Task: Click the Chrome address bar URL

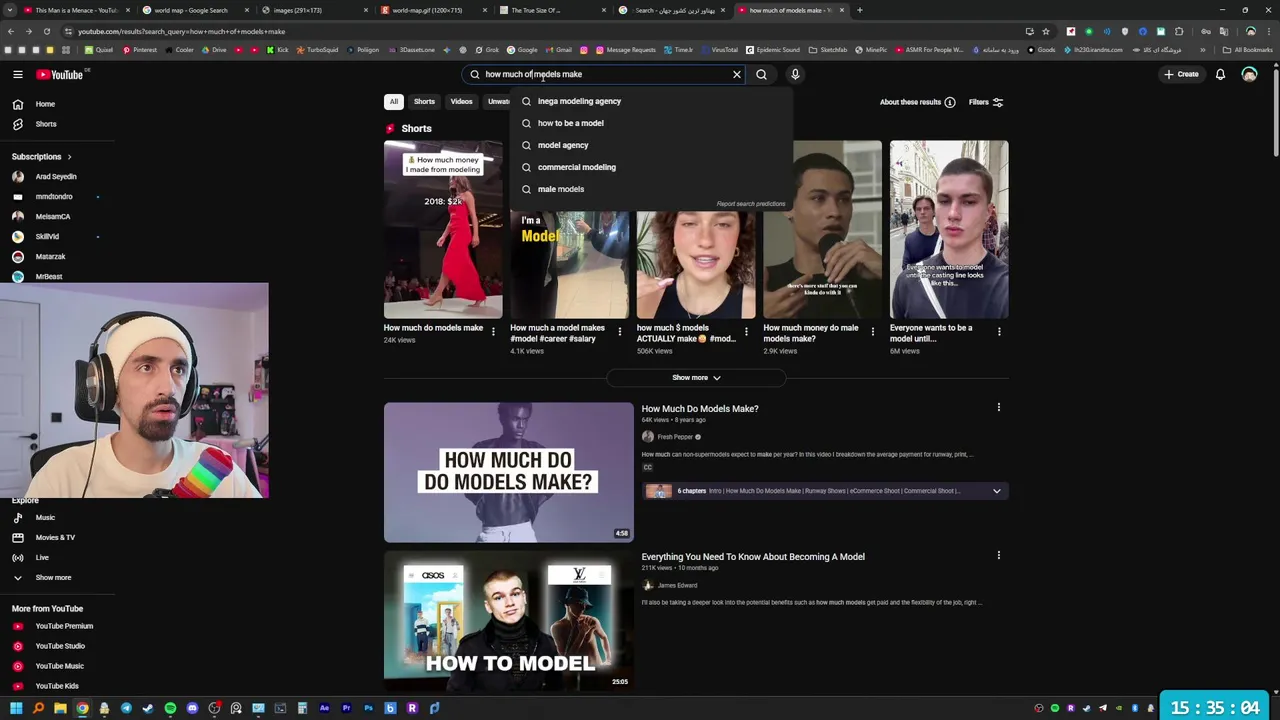Action: pyautogui.click(x=181, y=31)
